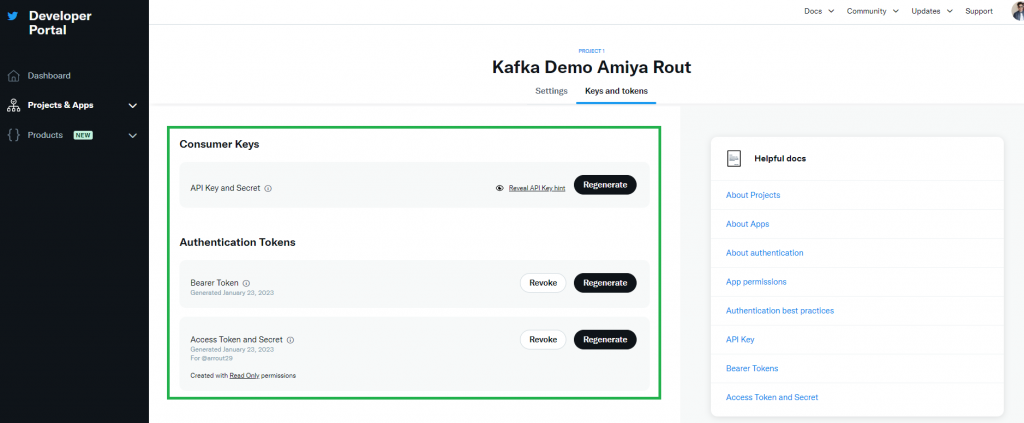Click info icon beside Access Token and Secret
The height and width of the screenshot is (423, 1024).
tap(290, 340)
